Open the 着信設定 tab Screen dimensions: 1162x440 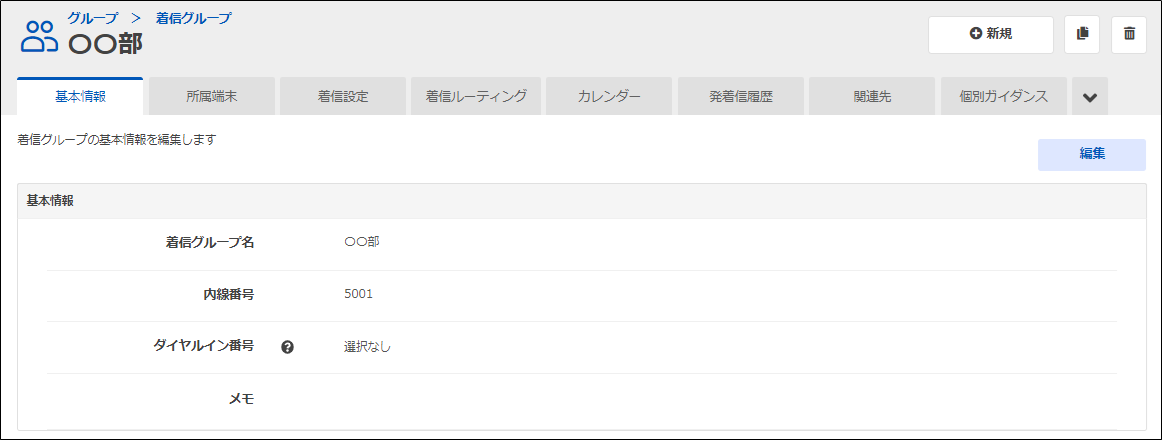(x=343, y=96)
